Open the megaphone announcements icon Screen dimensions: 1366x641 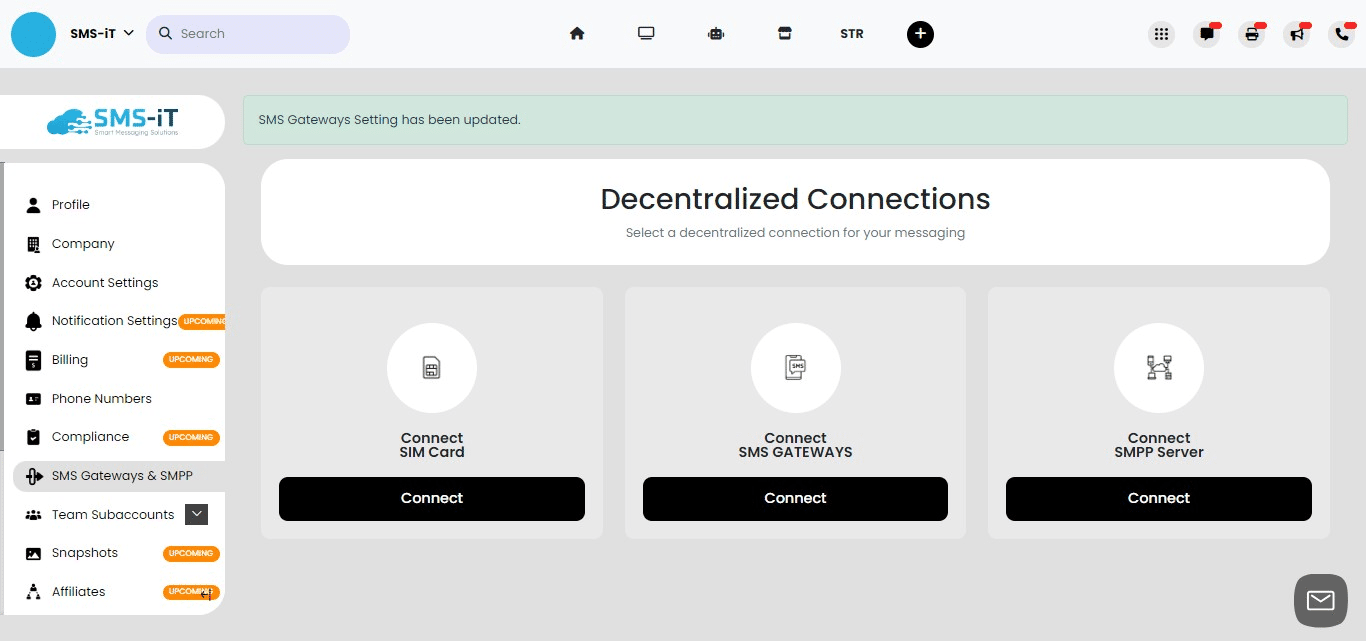[1296, 34]
